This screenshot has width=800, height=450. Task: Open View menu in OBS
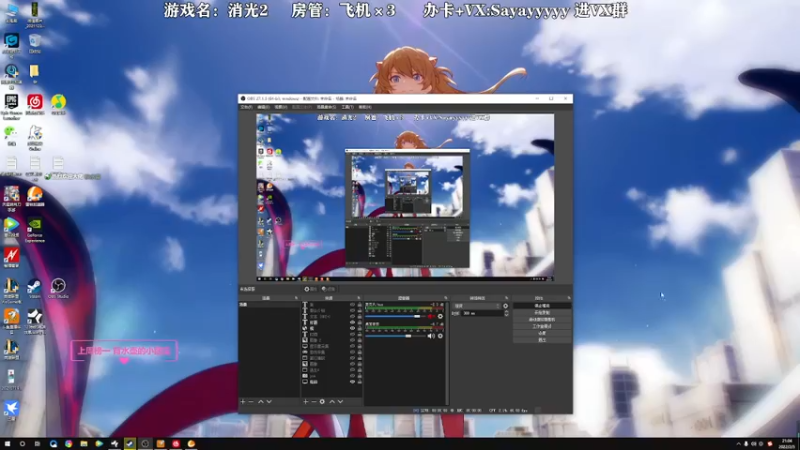click(x=281, y=107)
